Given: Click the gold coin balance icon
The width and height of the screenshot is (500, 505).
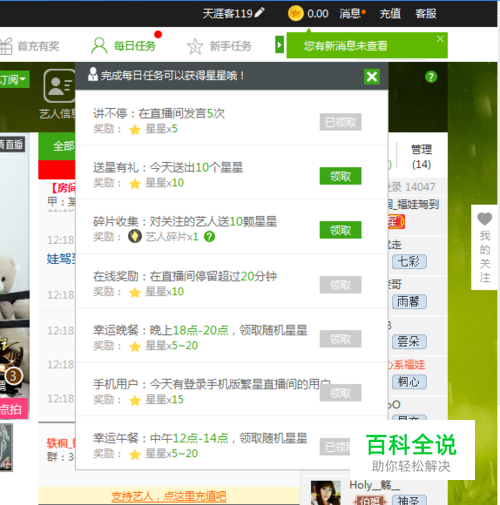Looking at the screenshot, I should [295, 14].
